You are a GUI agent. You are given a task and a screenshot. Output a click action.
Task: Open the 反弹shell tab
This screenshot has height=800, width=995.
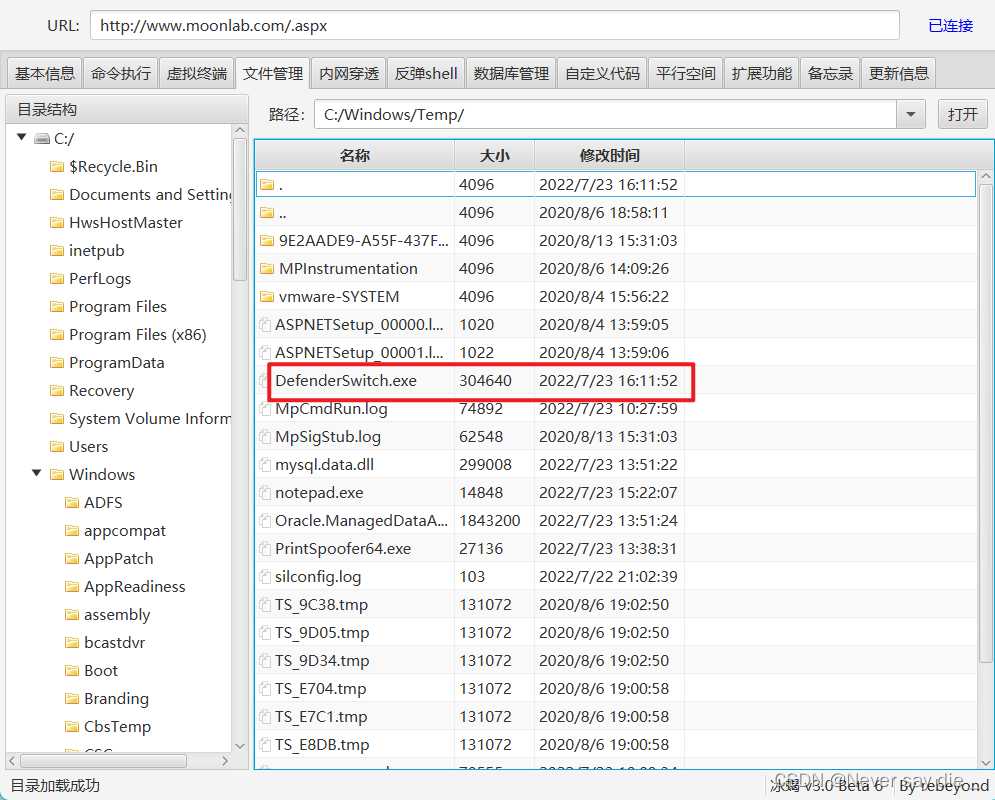[426, 74]
